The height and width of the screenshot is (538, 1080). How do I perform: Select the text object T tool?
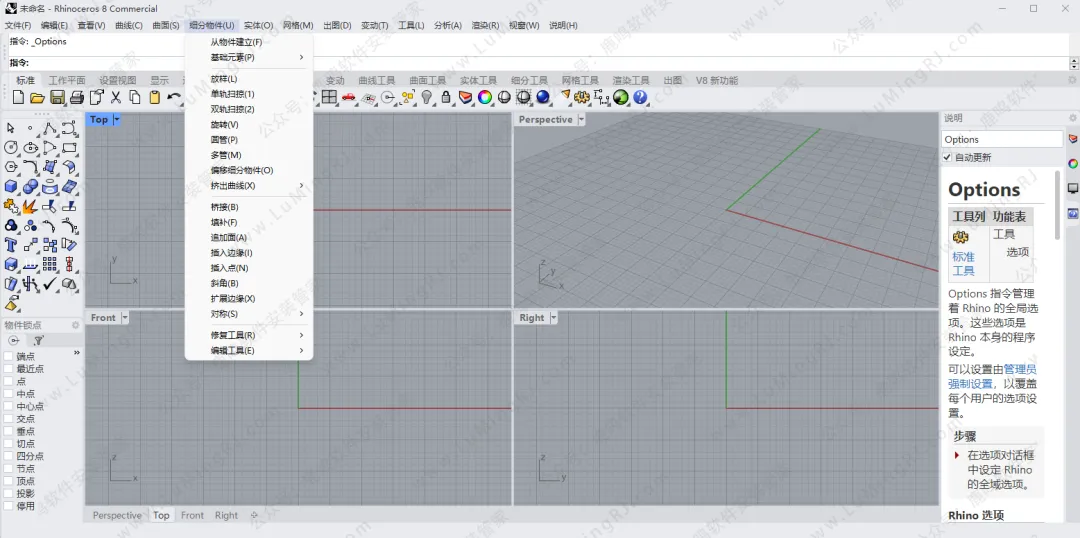pyautogui.click(x=11, y=245)
